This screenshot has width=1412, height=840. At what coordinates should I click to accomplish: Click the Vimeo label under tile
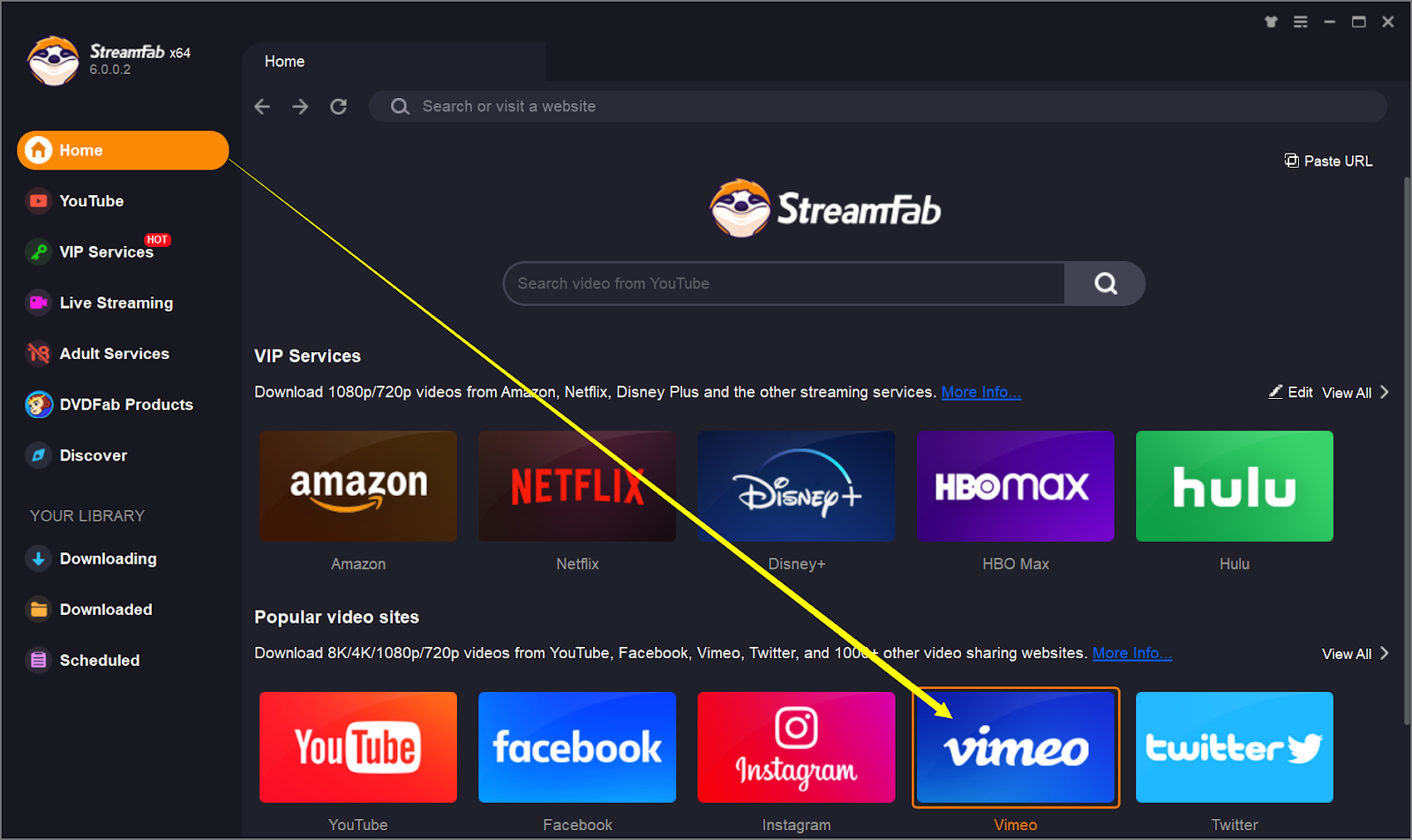coord(1016,825)
